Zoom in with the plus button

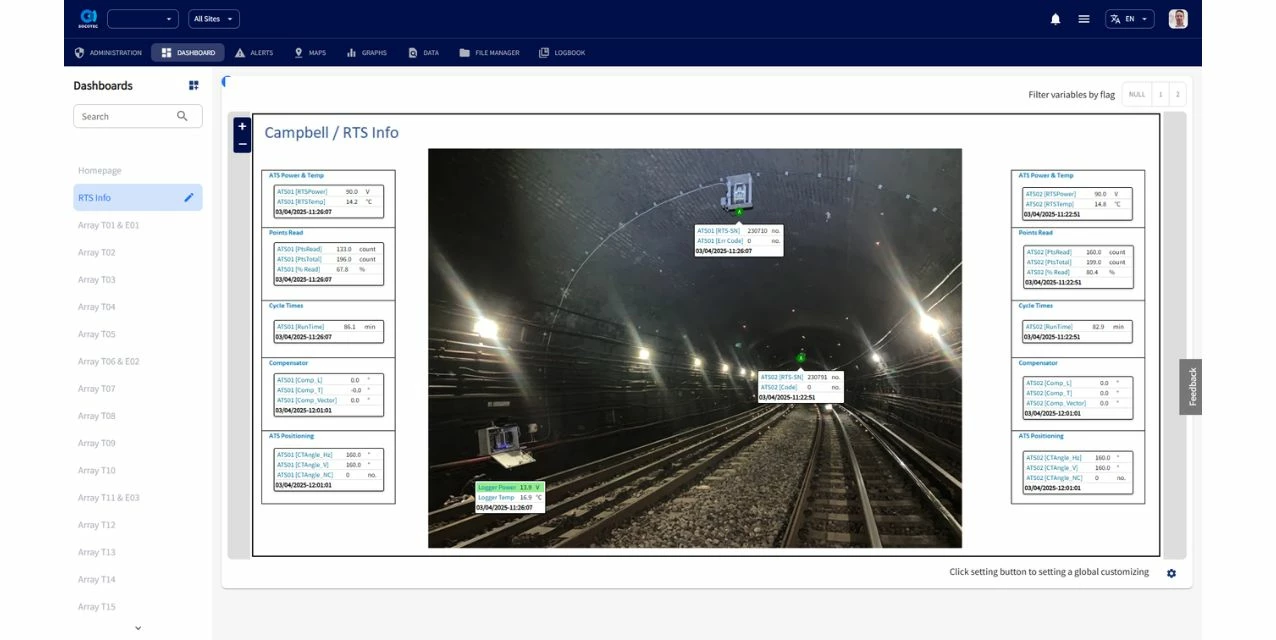click(242, 127)
